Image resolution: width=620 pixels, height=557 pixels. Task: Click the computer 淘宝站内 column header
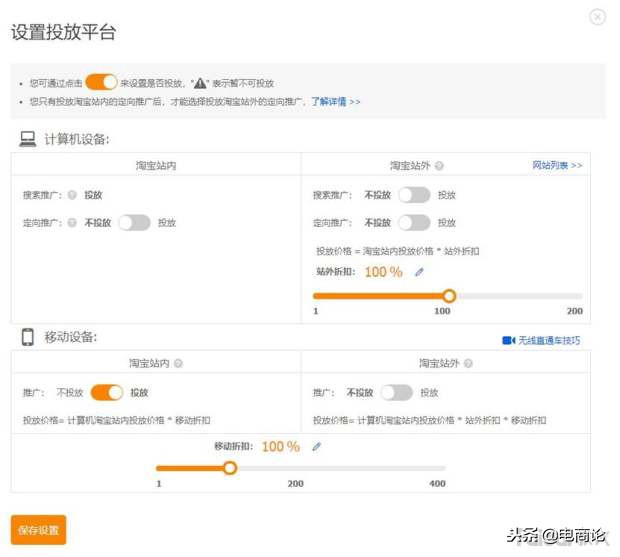click(156, 166)
